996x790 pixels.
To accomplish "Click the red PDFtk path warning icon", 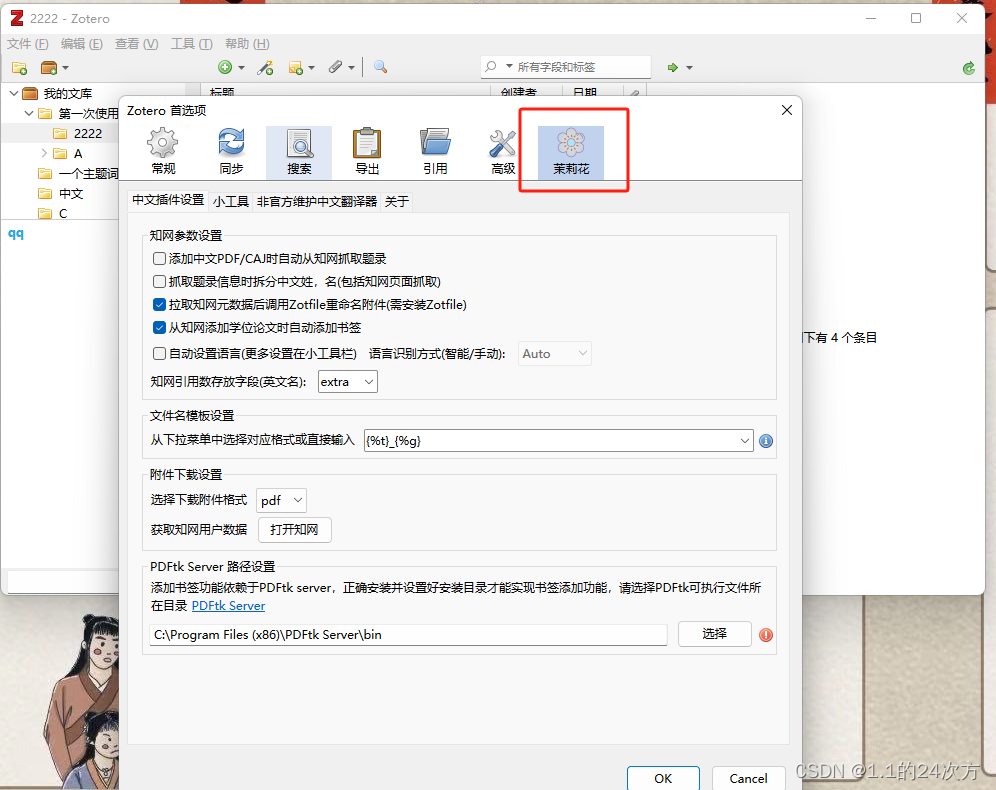I will (x=766, y=634).
